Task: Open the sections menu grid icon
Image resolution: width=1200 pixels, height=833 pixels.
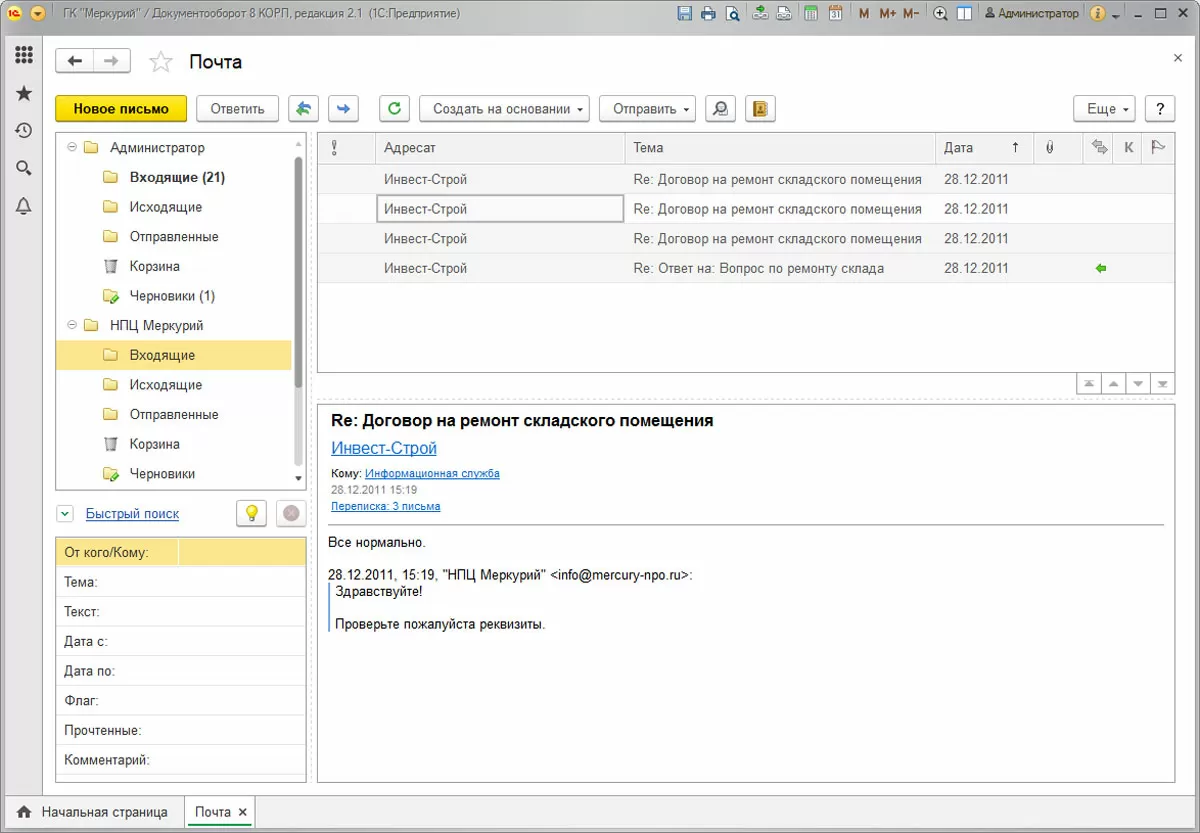Action: (x=24, y=55)
